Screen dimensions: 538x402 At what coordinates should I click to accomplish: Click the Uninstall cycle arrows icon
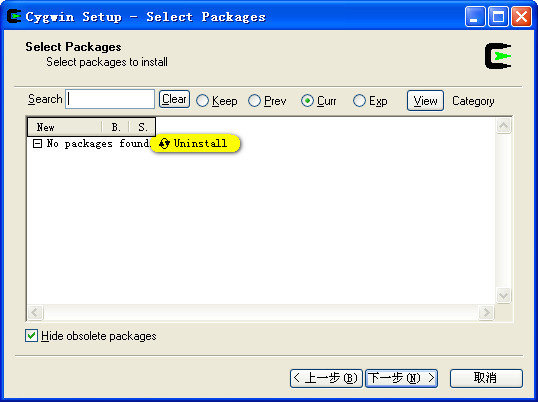(x=164, y=143)
